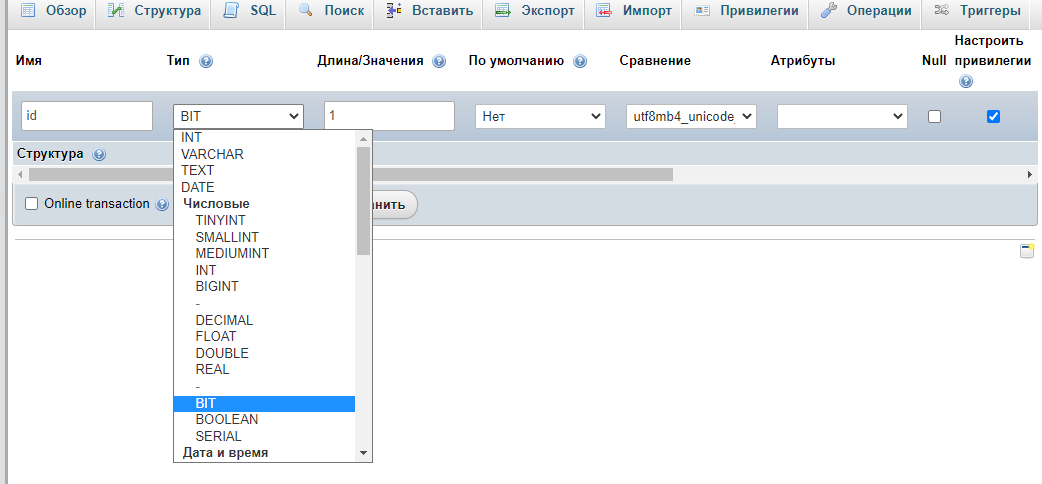1042x484 pixels.
Task: Open the utf8mb4_unicode collation dropdown
Action: (691, 116)
